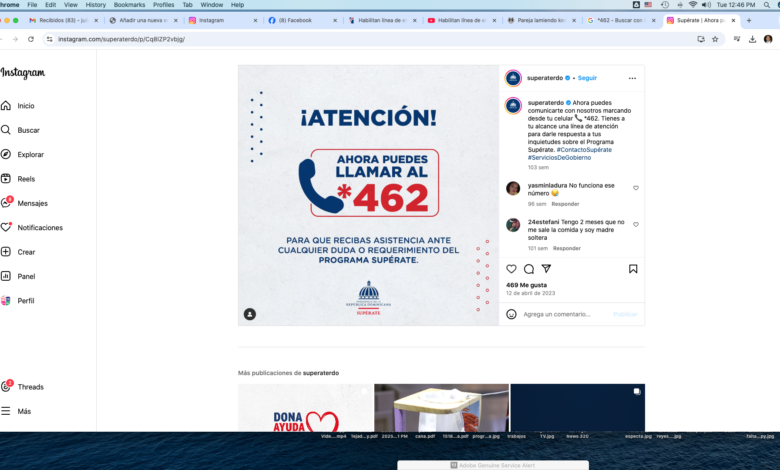Open Spotlight search in menu bar

(767, 4)
